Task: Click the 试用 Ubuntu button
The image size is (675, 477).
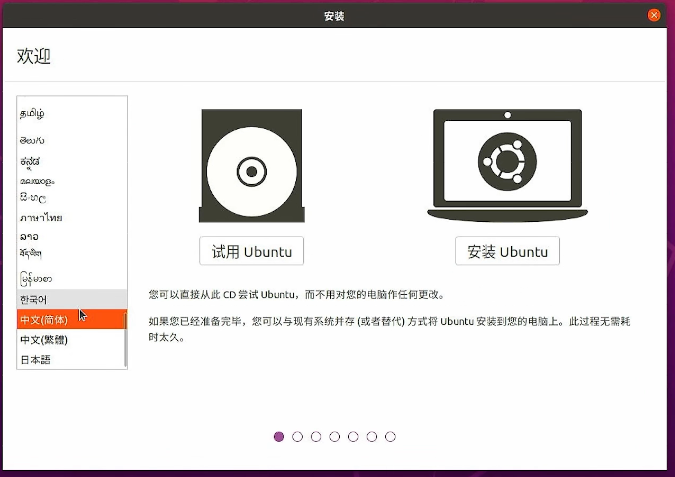Action: click(x=251, y=251)
